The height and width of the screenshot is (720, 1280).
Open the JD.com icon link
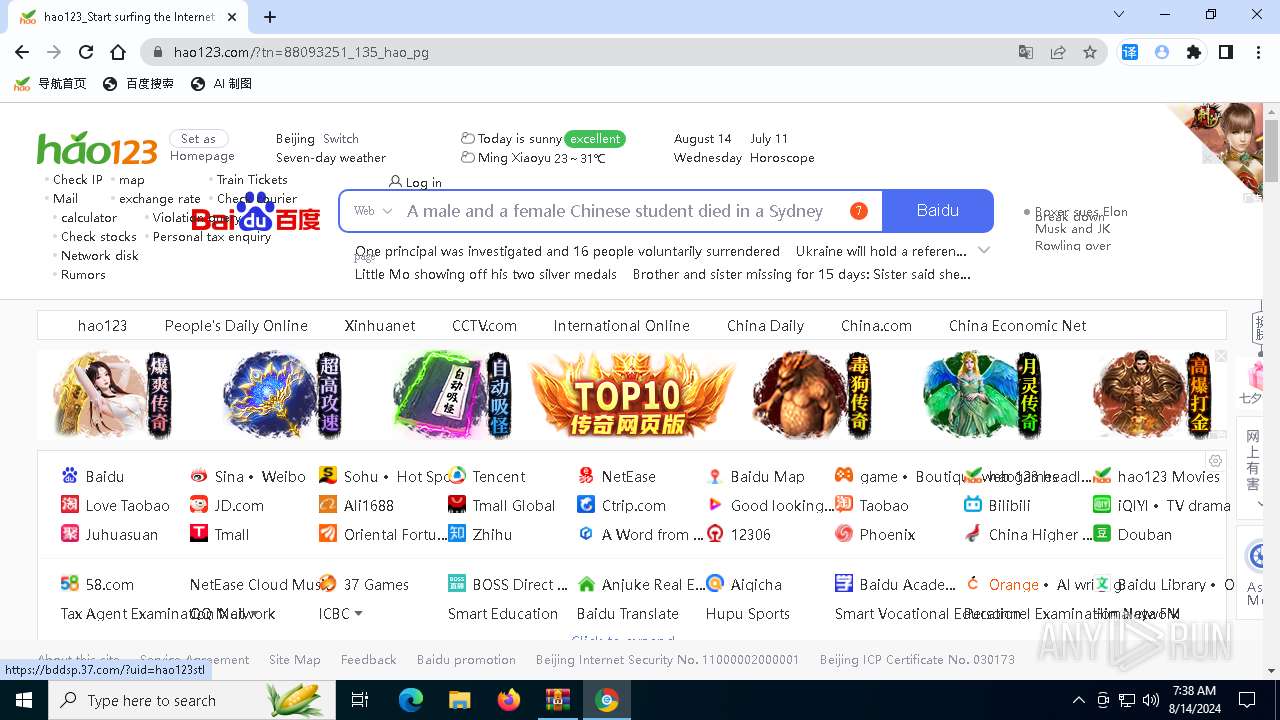click(x=199, y=505)
